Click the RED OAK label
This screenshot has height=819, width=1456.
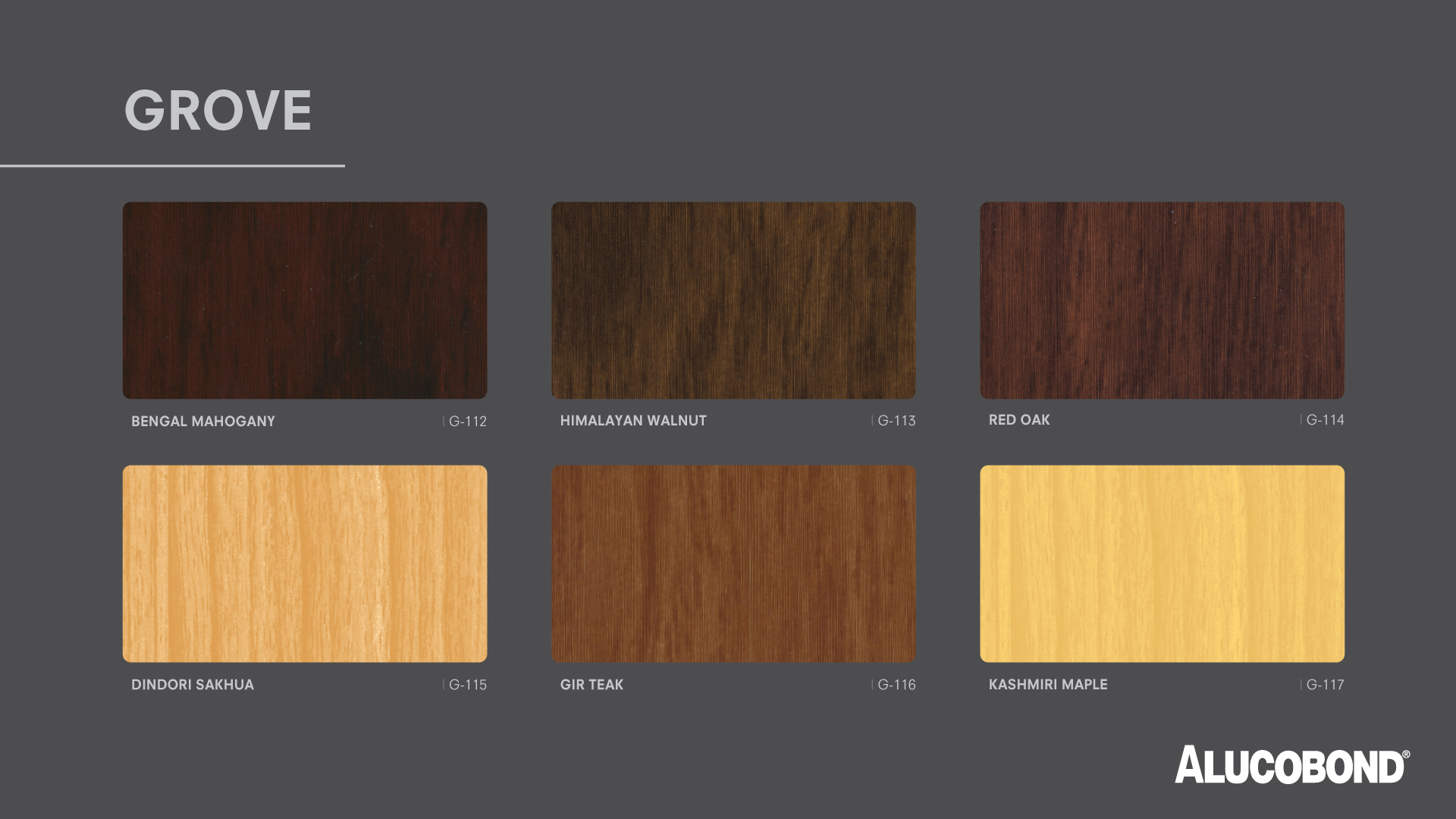pyautogui.click(x=1019, y=419)
